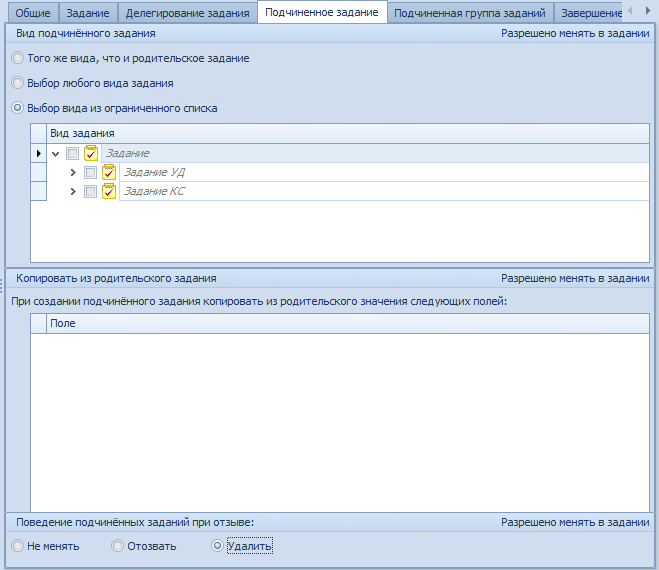
Task: Tick the checkbox for Задание УД
Action: tap(90, 173)
